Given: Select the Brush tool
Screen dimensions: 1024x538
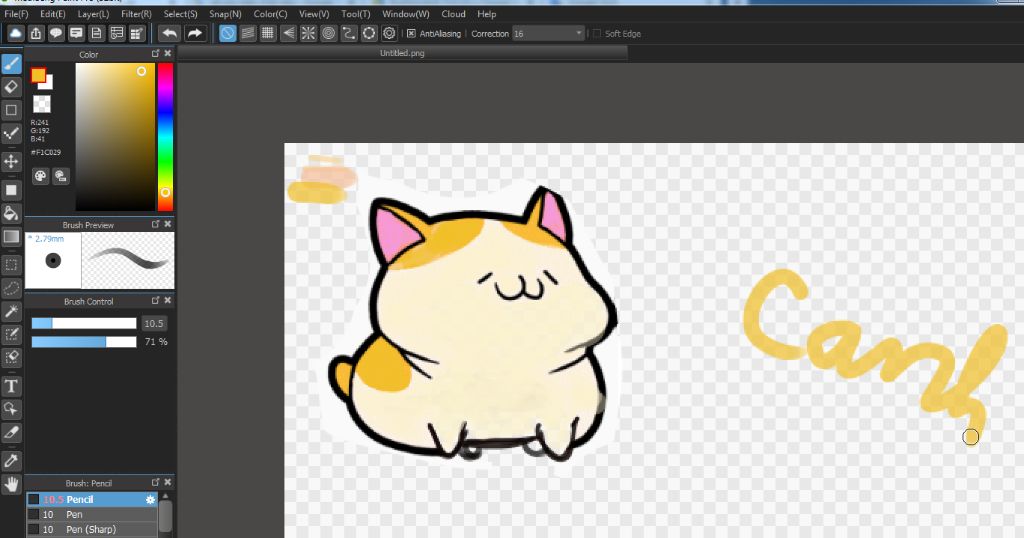Looking at the screenshot, I should (x=11, y=63).
